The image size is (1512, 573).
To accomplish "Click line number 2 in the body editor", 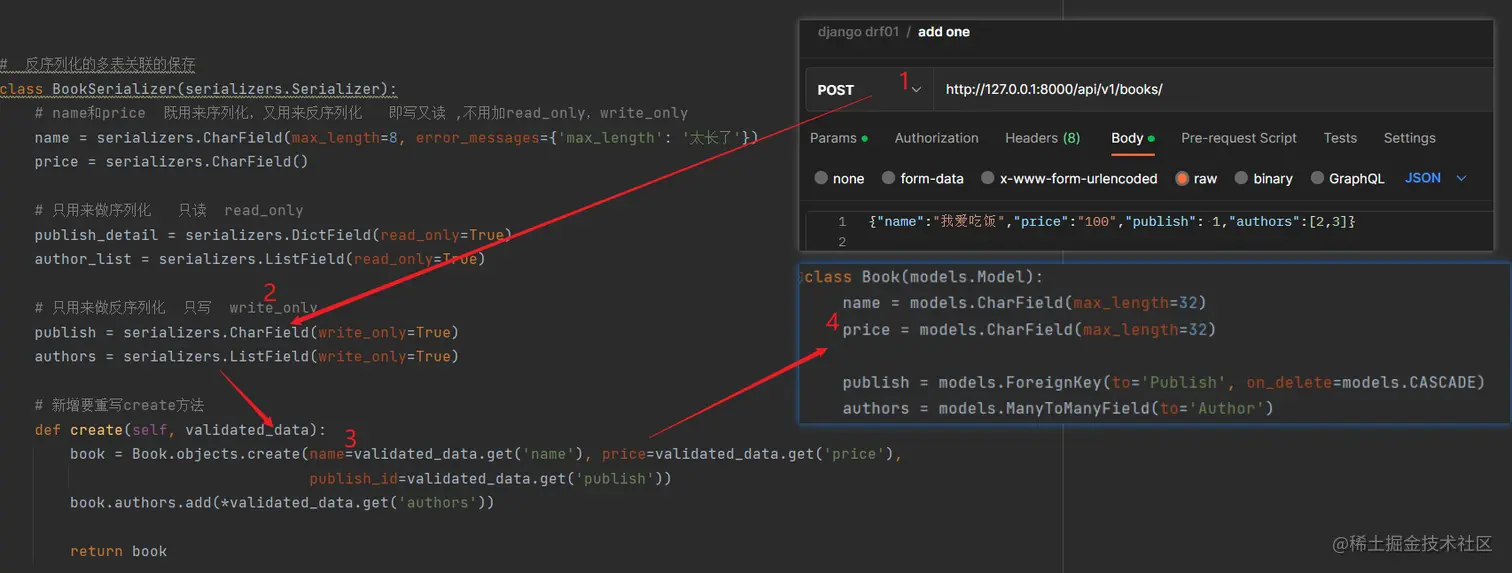I will pyautogui.click(x=842, y=242).
